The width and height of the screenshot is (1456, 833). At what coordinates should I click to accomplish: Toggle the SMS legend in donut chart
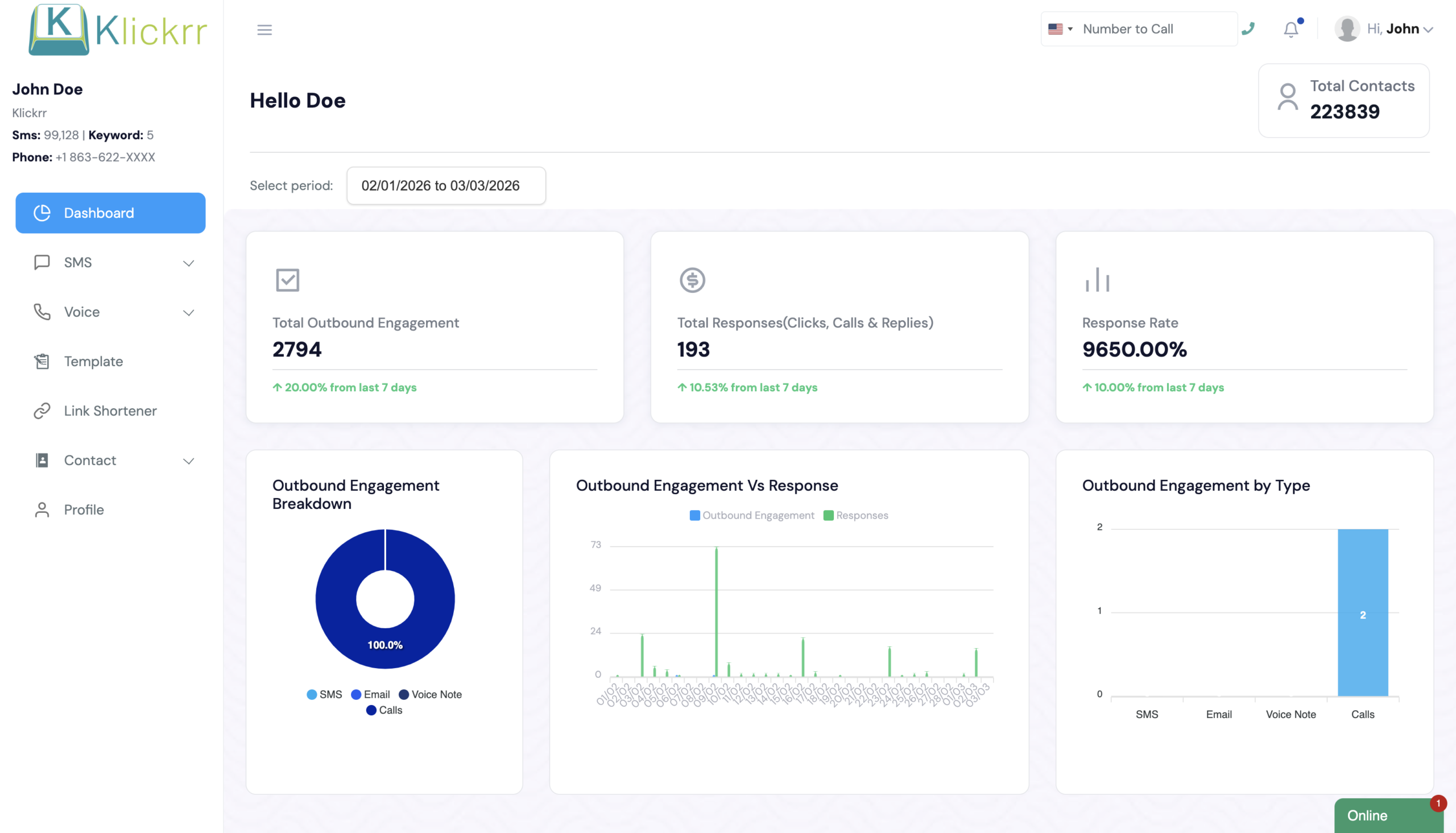pos(324,694)
